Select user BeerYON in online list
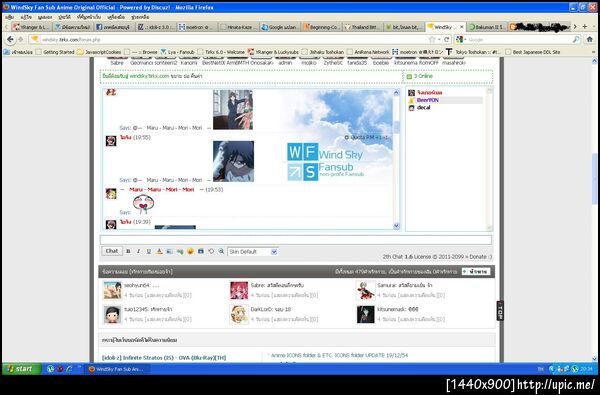 [427, 100]
